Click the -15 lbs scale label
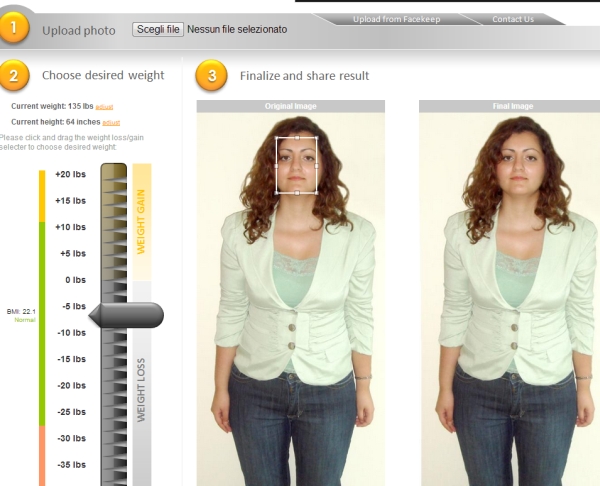This screenshot has width=600, height=486. 72,359
